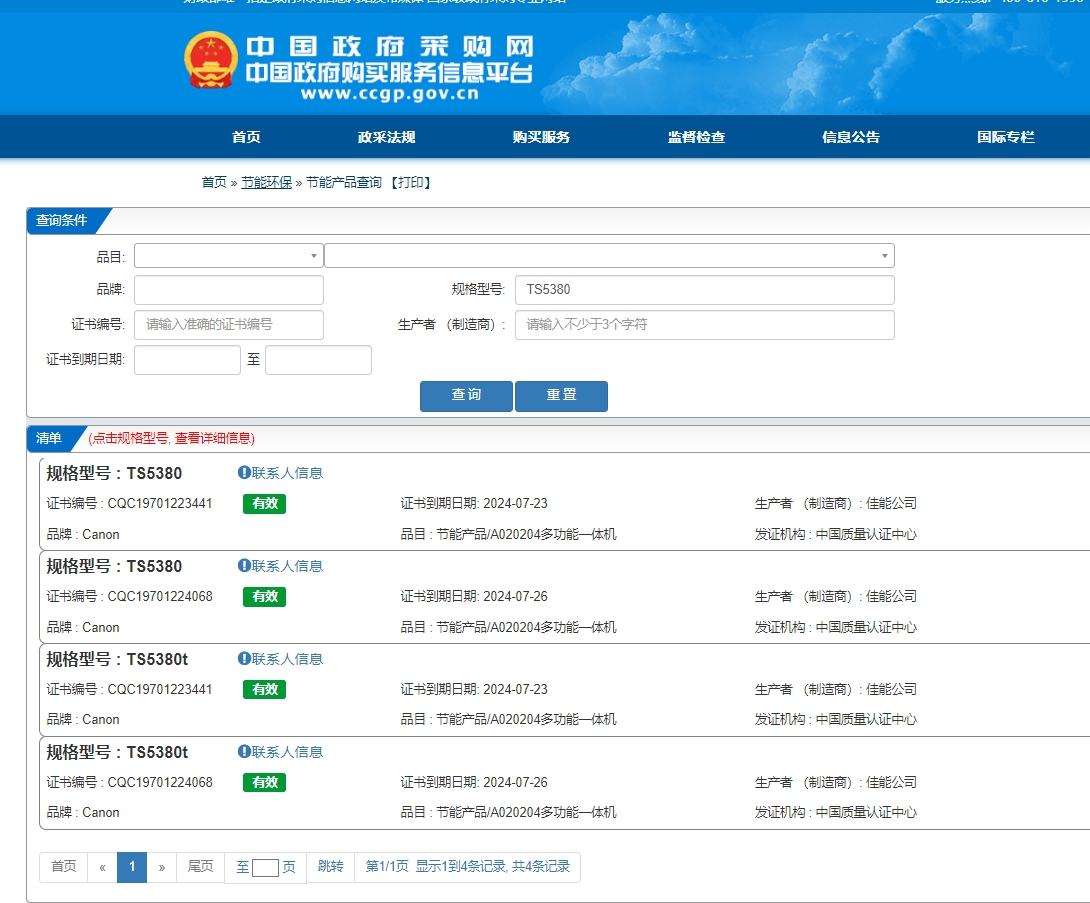The image size is (1090, 903).
Task: Click the 有效 badge in first TS5380 entry
Action: (264, 503)
